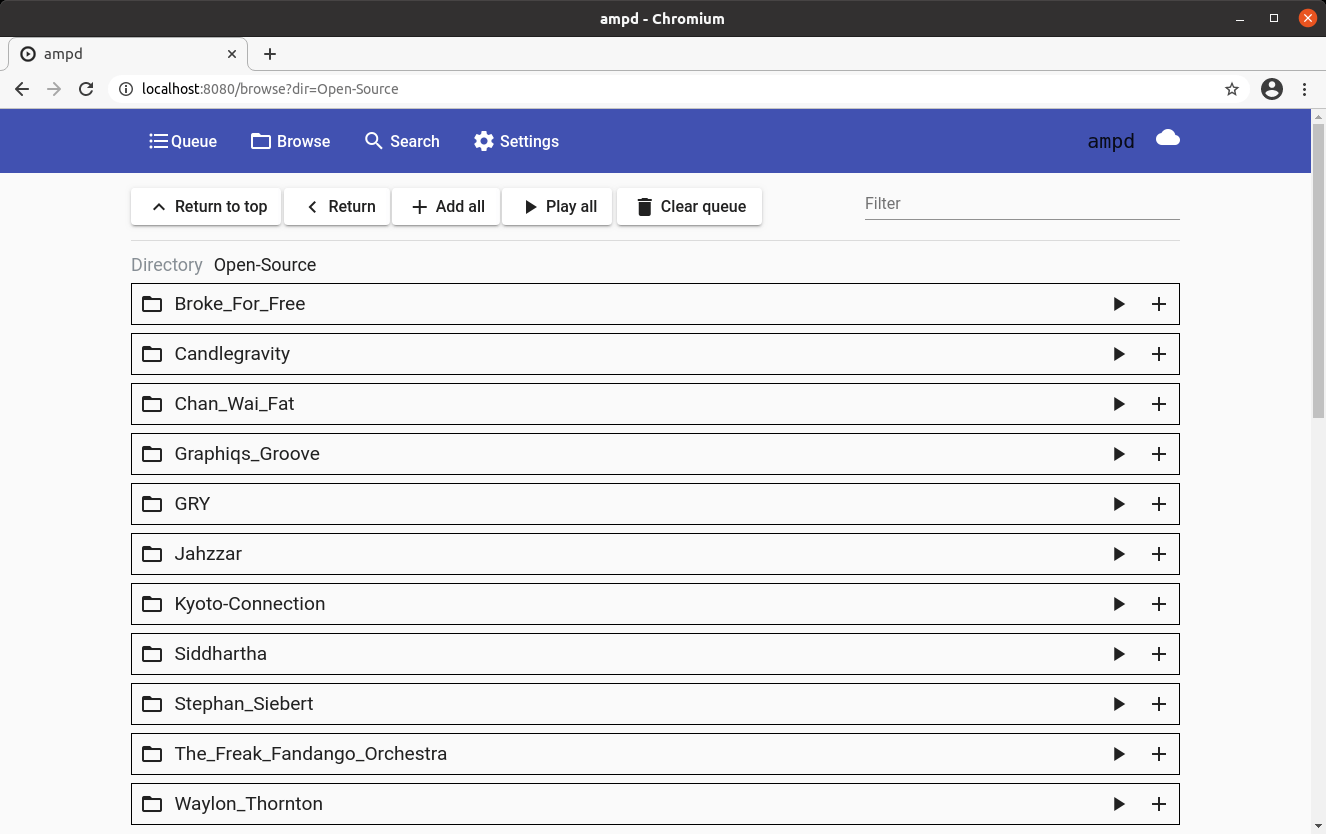Add Jahzzar to the queue

click(1159, 554)
